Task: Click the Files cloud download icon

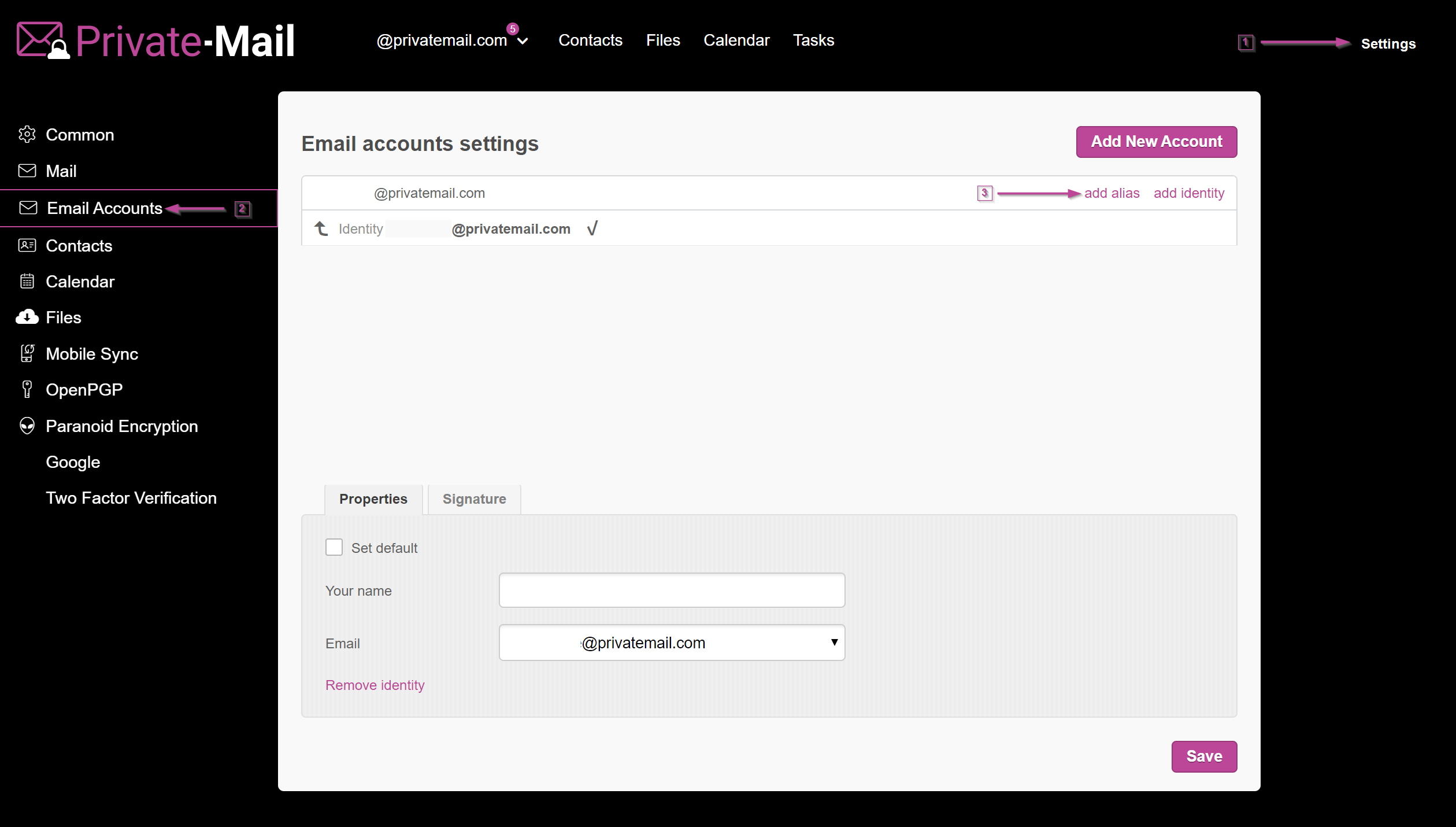Action: (27, 317)
